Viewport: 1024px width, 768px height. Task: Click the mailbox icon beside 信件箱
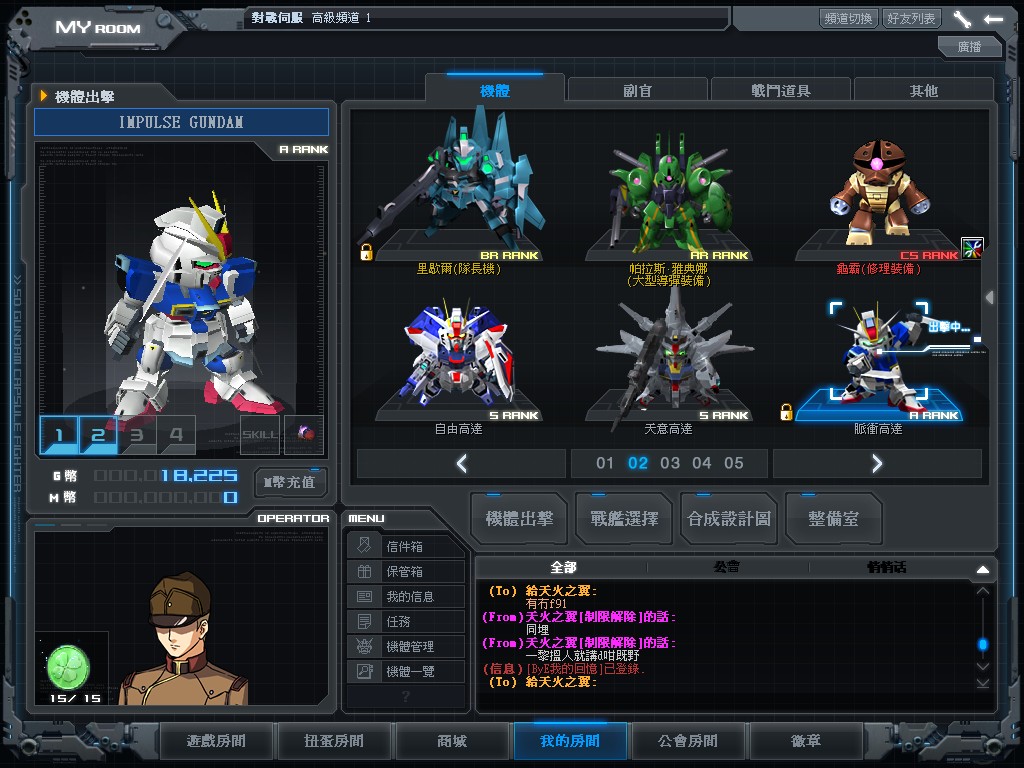click(364, 546)
